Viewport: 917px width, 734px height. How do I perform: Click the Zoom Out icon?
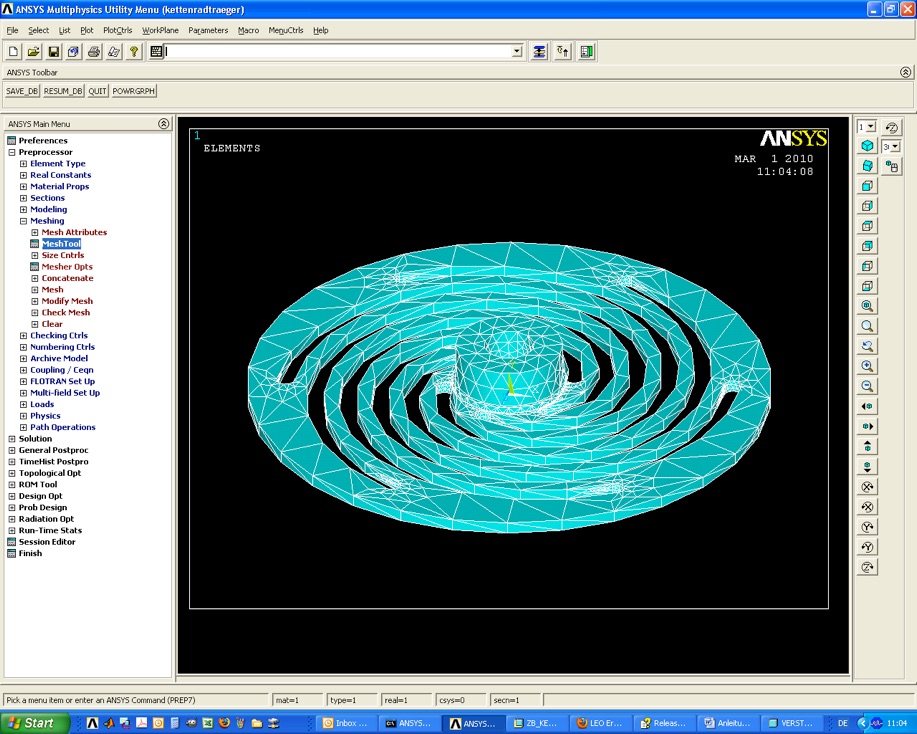[x=867, y=386]
